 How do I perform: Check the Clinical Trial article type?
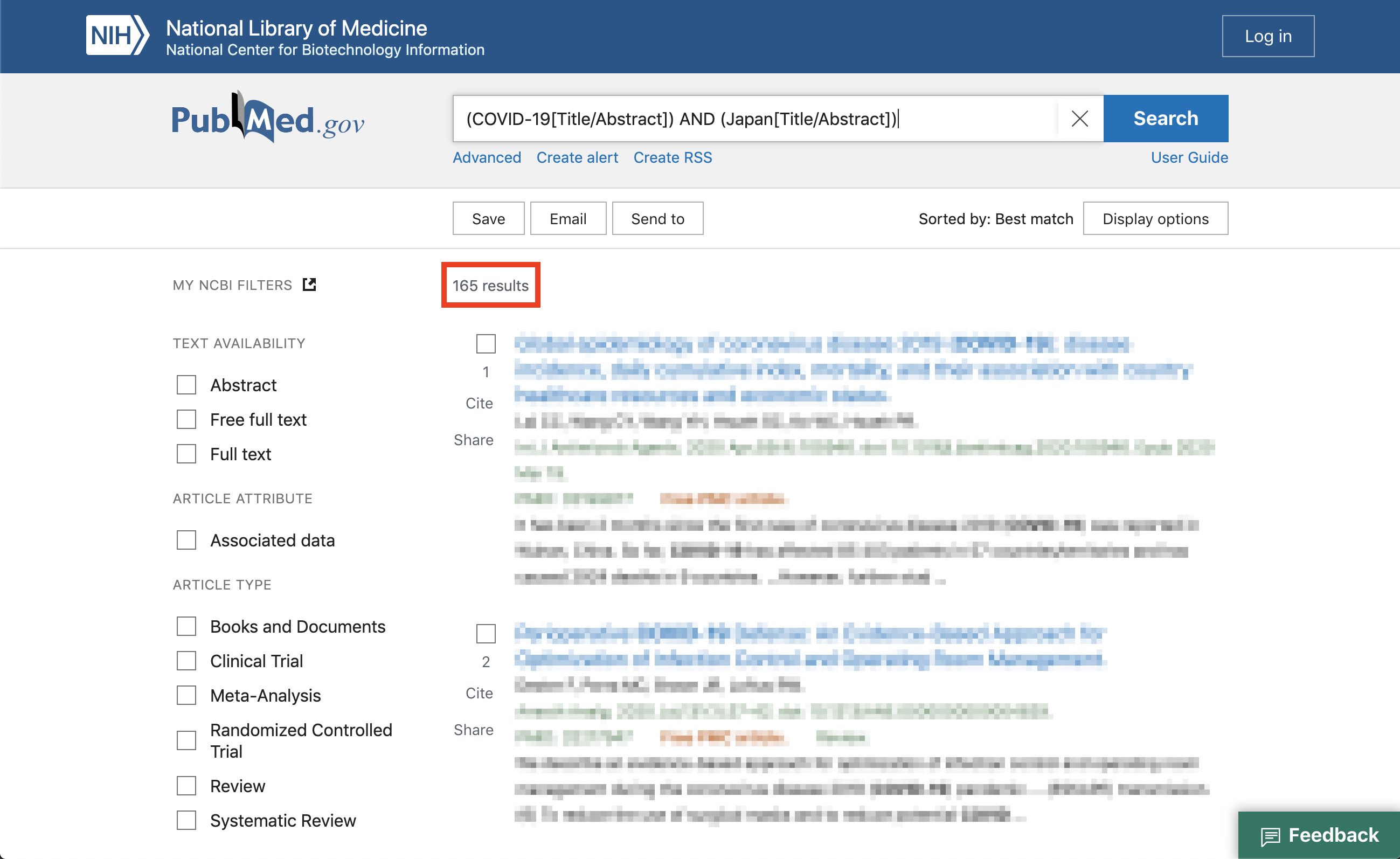186,661
